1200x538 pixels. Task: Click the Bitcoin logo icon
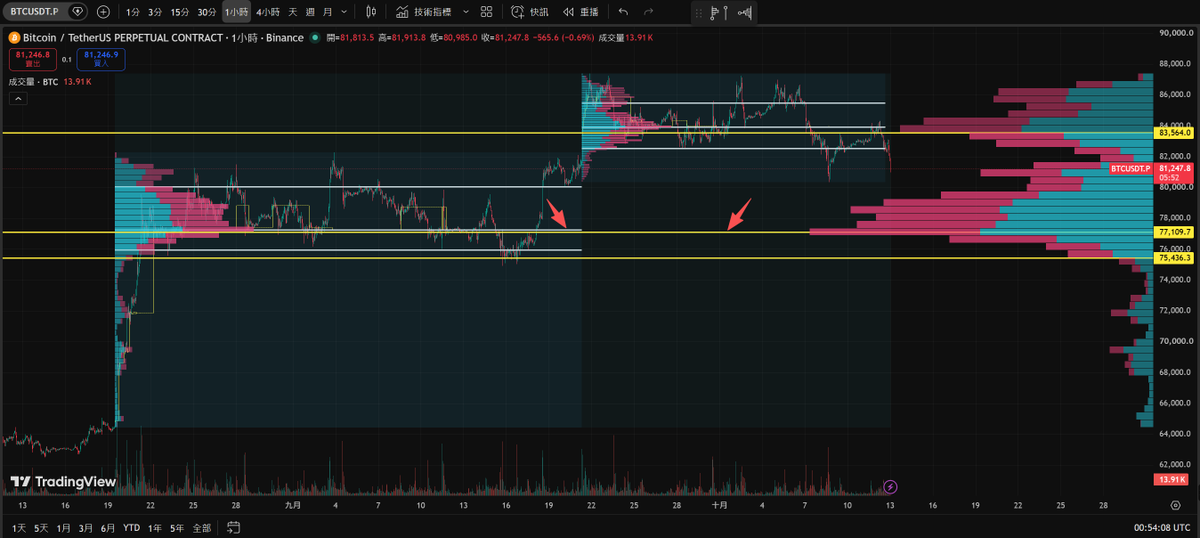click(x=14, y=37)
